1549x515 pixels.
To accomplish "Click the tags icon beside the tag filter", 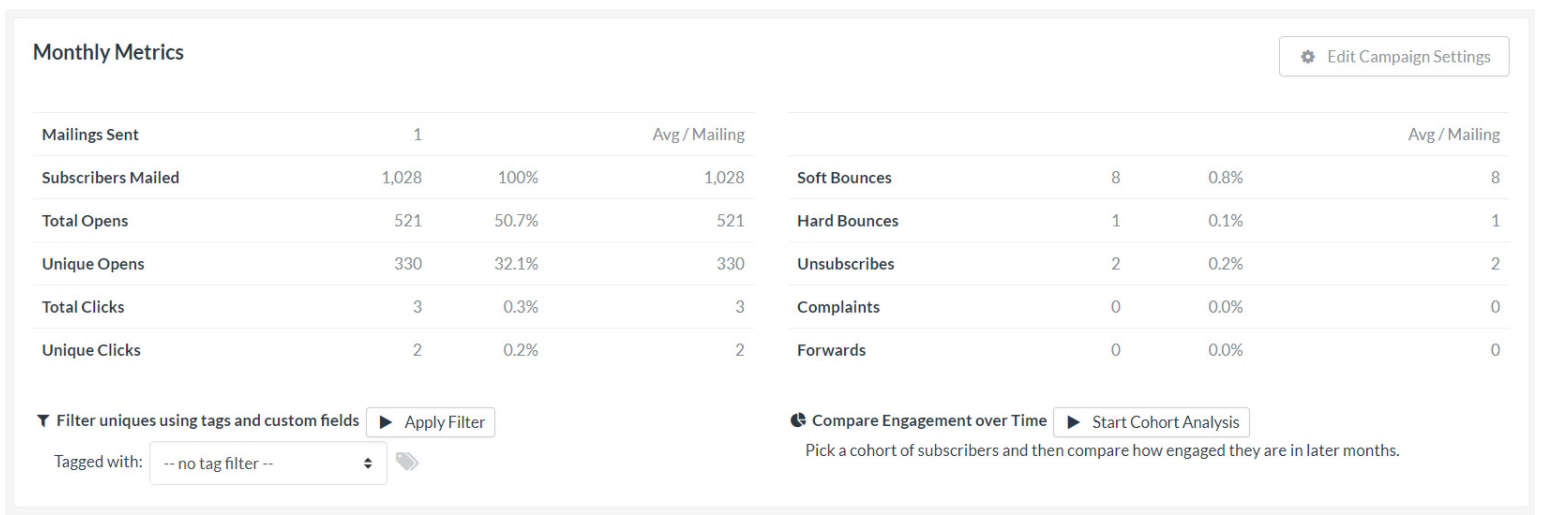I will [x=407, y=462].
